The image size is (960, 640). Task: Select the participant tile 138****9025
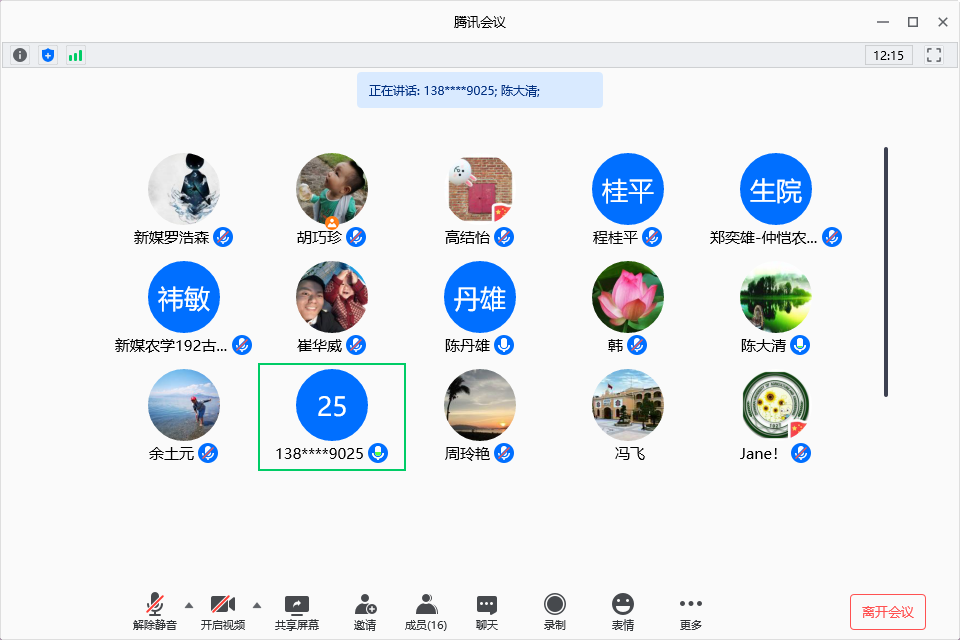tap(332, 416)
